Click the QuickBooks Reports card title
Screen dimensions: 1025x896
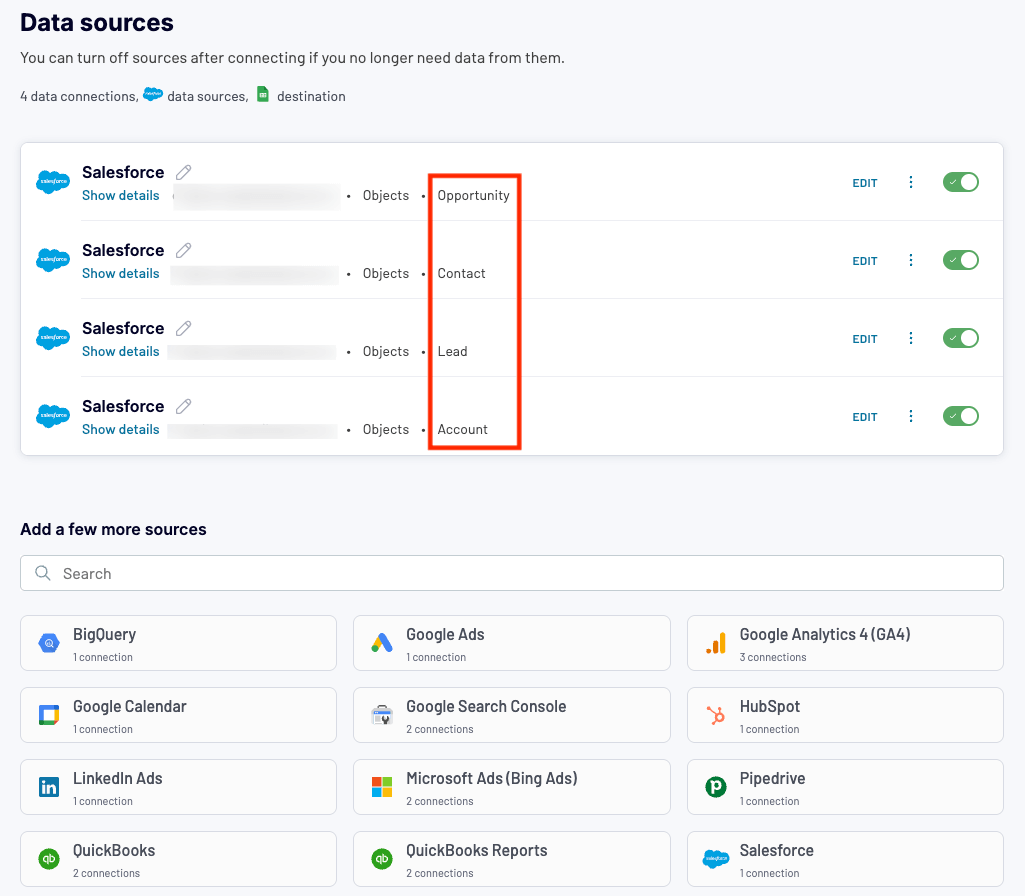coord(477,850)
